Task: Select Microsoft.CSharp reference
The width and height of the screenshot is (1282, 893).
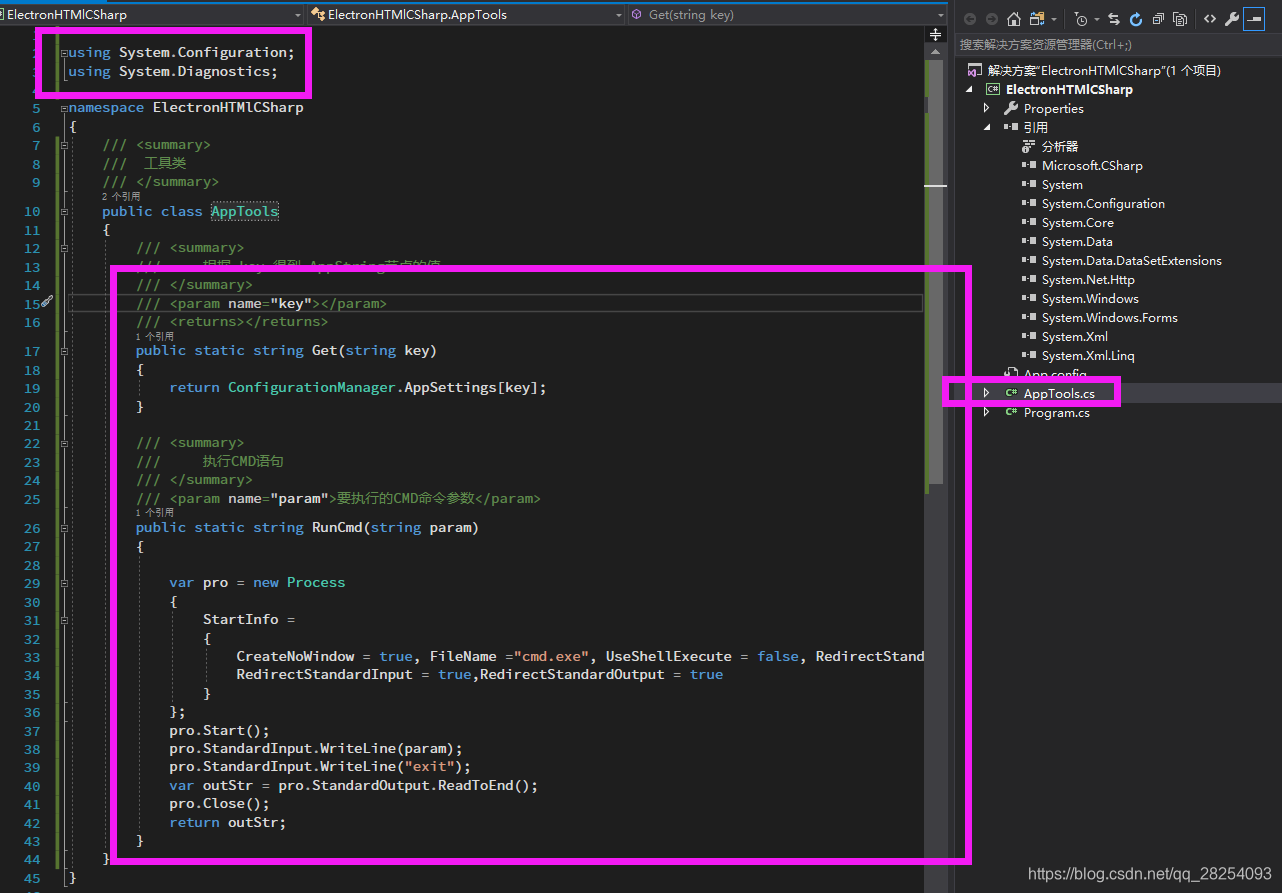Action: (1092, 166)
